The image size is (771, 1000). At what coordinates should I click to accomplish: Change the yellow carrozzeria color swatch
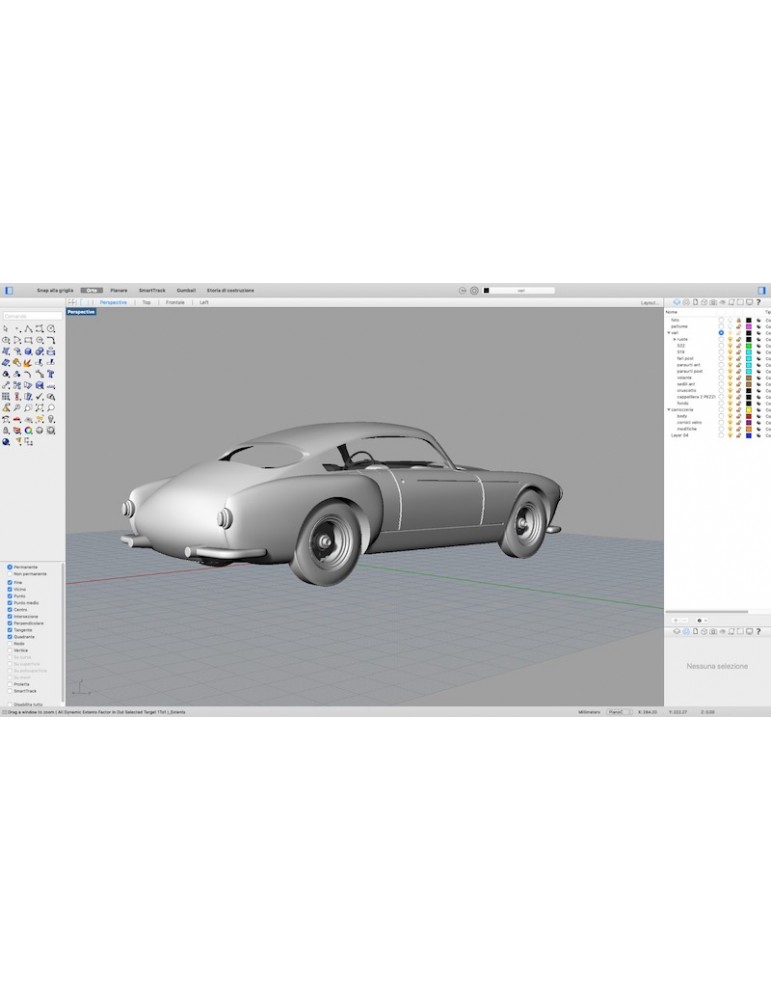tap(749, 409)
